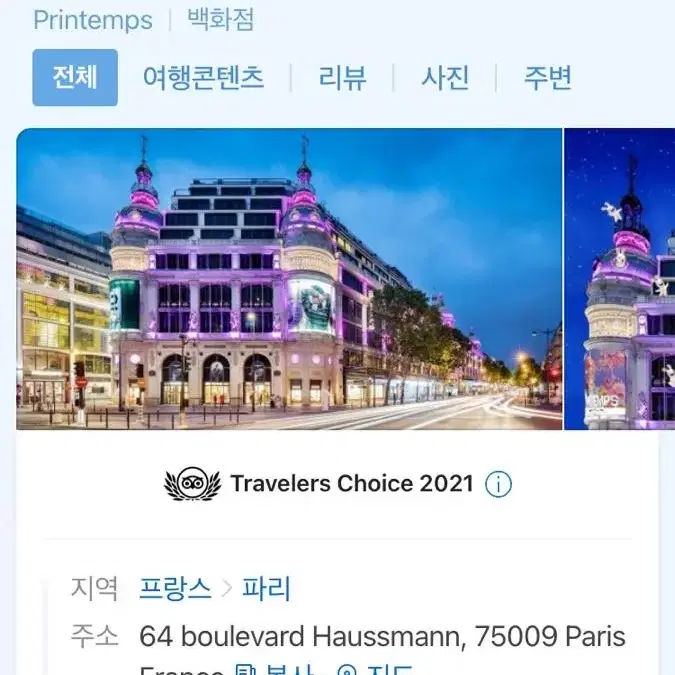Click the Printemps title at top
Viewport: 675px width, 675px height.
click(x=93, y=20)
